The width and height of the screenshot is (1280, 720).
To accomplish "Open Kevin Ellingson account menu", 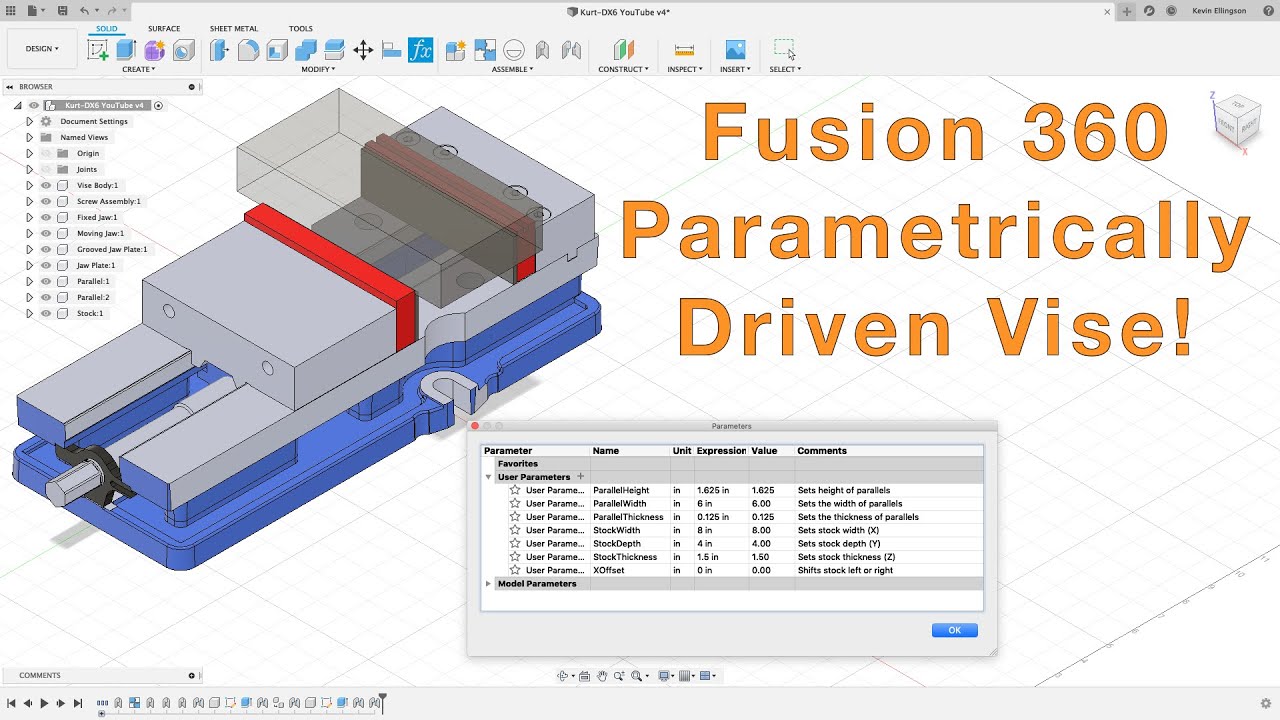I will coord(1219,11).
